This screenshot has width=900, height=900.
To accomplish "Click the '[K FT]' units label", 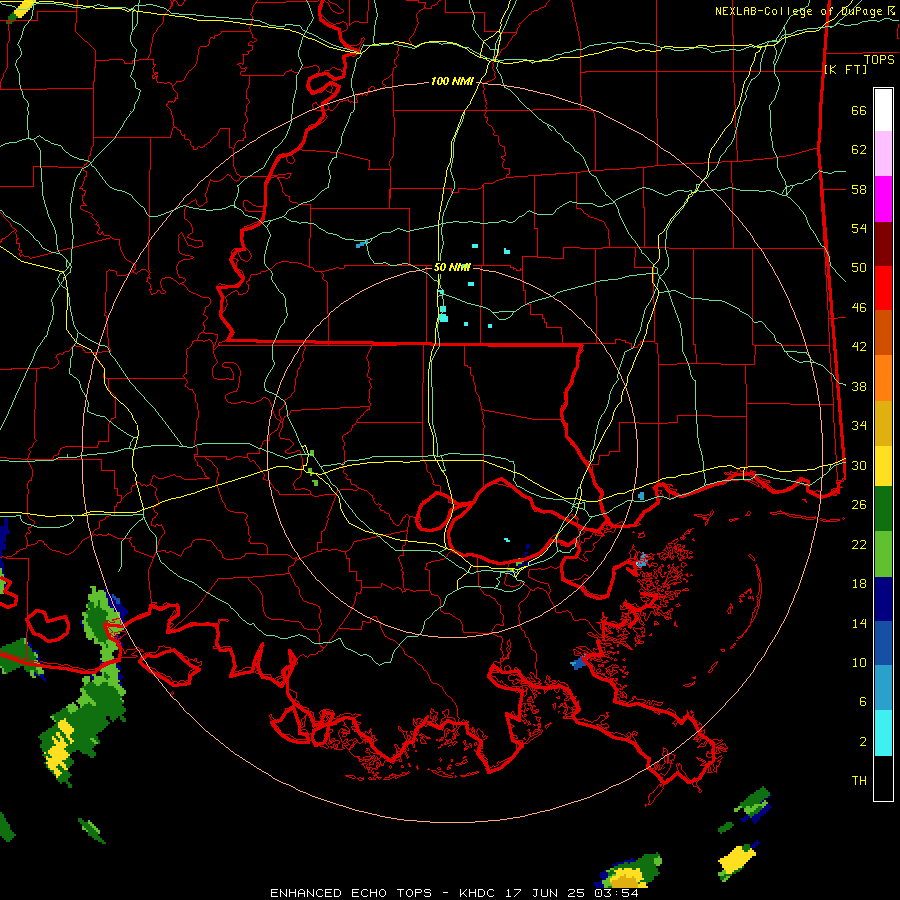I will pos(845,69).
